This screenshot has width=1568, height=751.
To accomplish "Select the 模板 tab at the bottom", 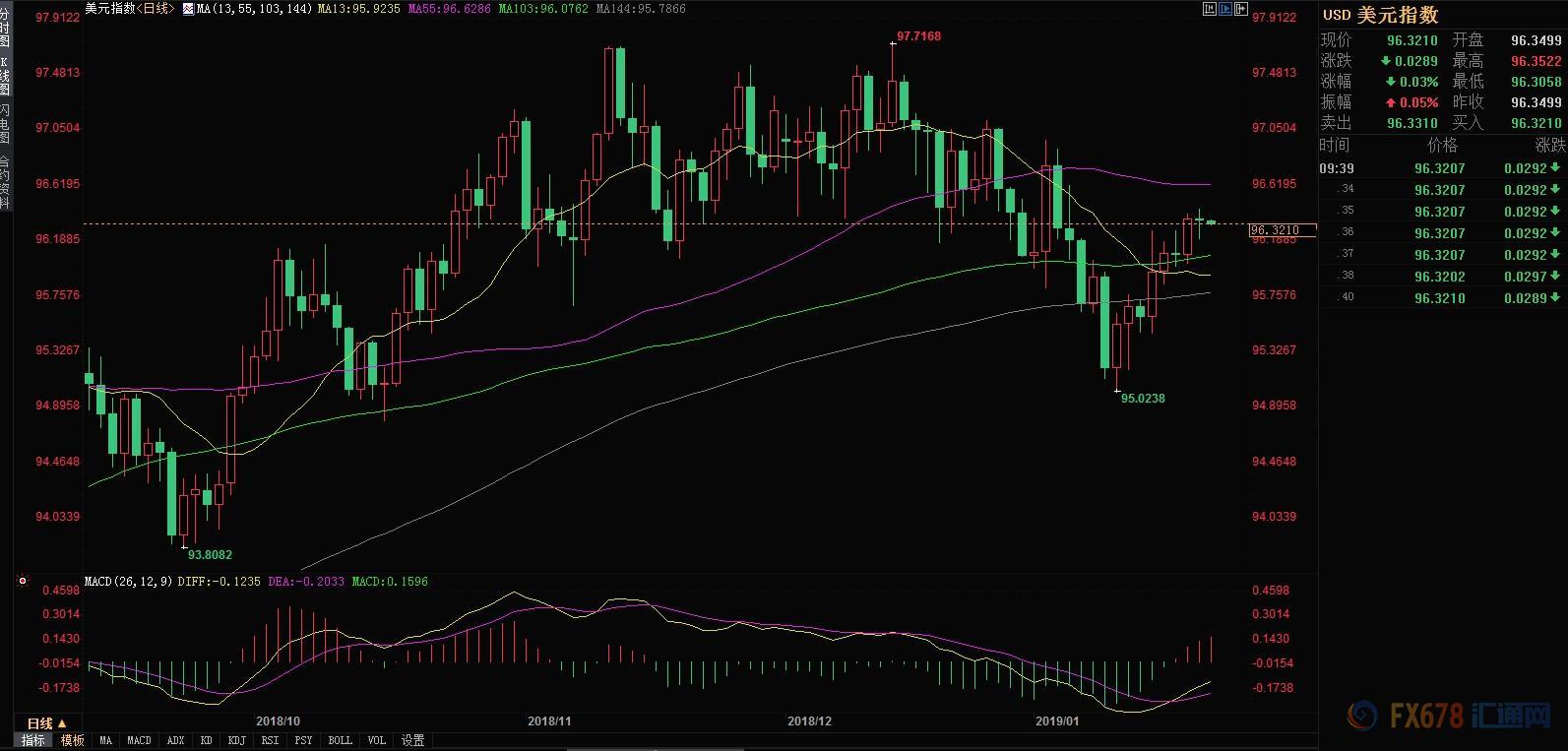I will point(72,740).
